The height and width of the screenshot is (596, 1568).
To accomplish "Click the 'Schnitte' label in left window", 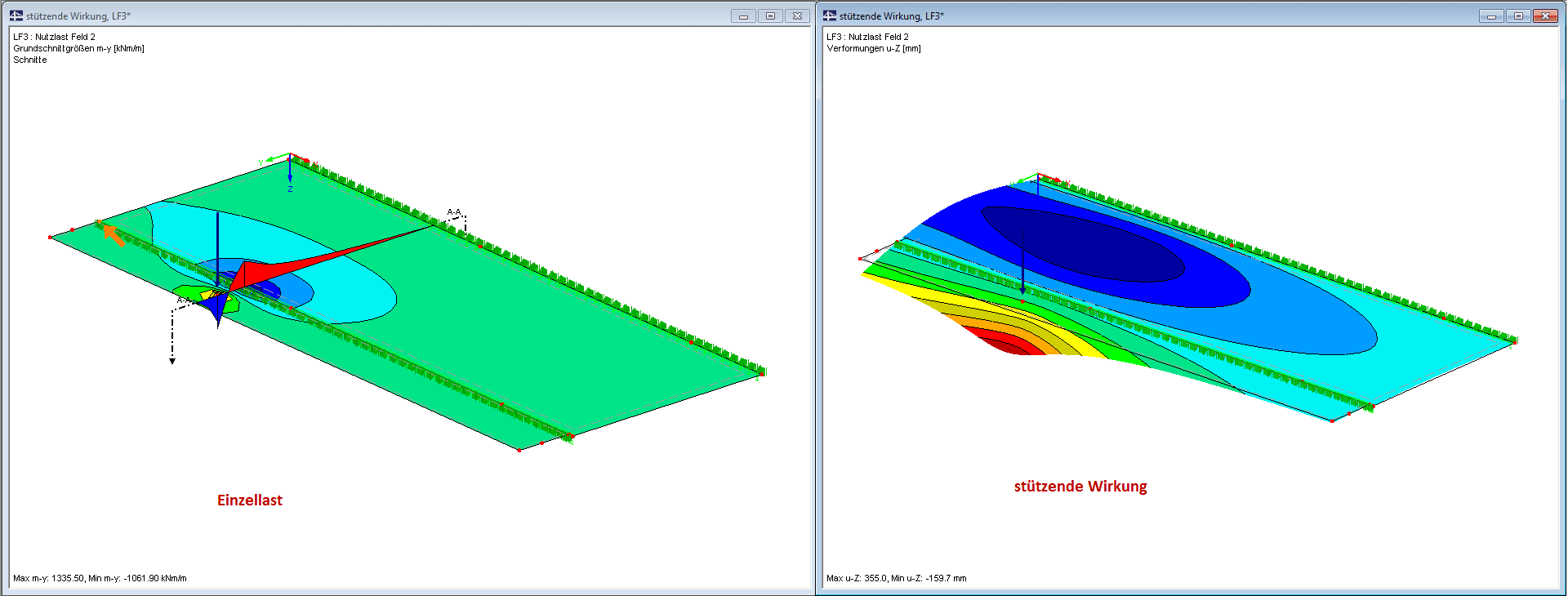I will pyautogui.click(x=30, y=60).
